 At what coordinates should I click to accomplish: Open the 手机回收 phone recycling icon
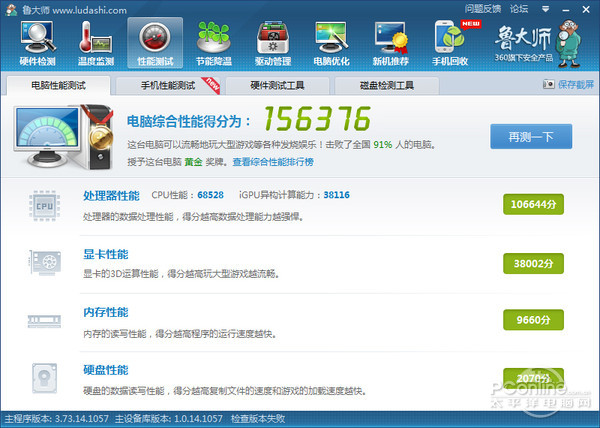(x=451, y=43)
